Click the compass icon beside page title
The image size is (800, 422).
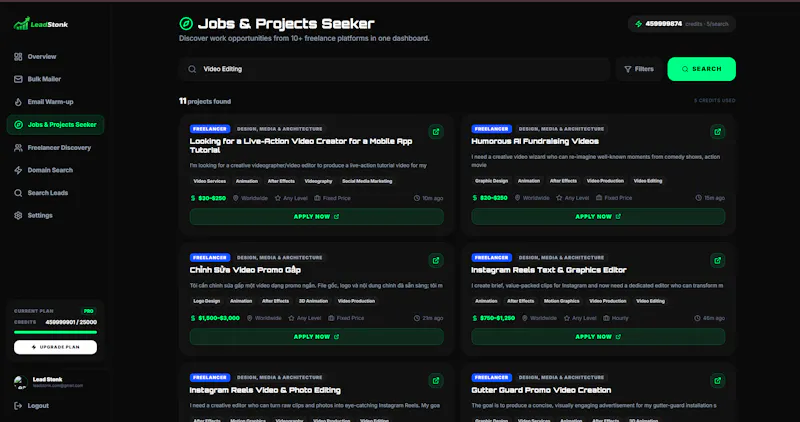tap(186, 23)
